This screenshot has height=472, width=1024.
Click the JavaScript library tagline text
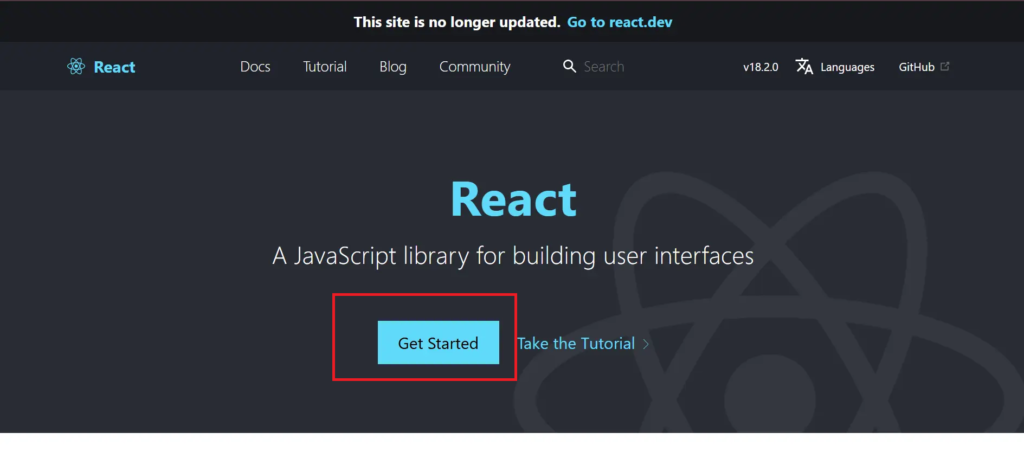[x=513, y=256]
